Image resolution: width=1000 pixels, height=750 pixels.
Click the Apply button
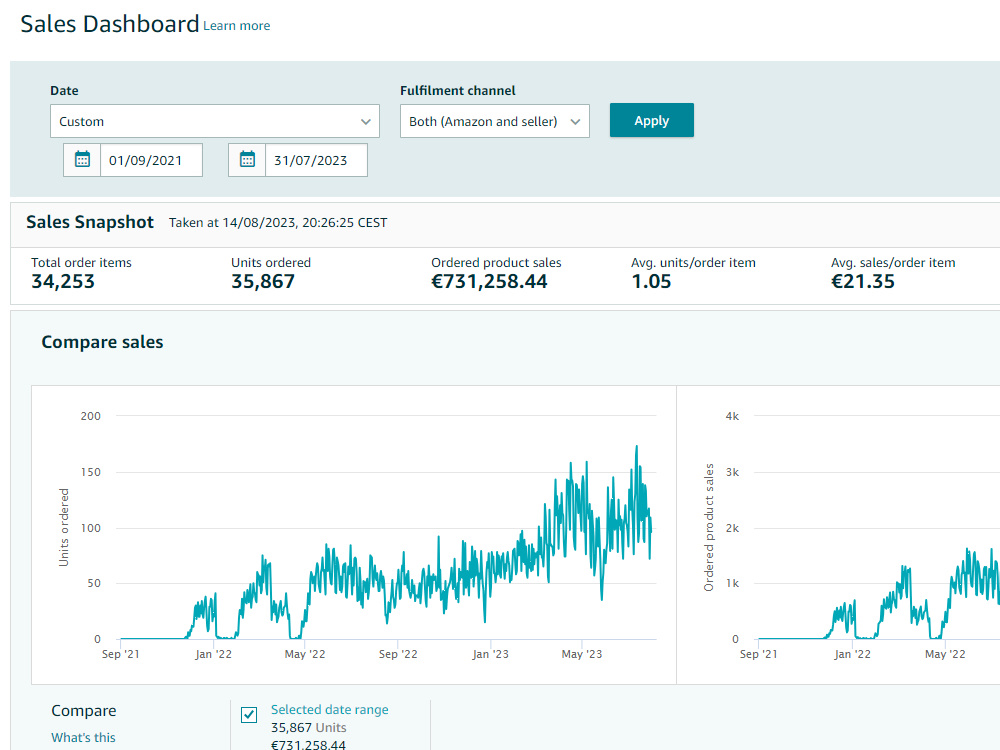pyautogui.click(x=652, y=120)
